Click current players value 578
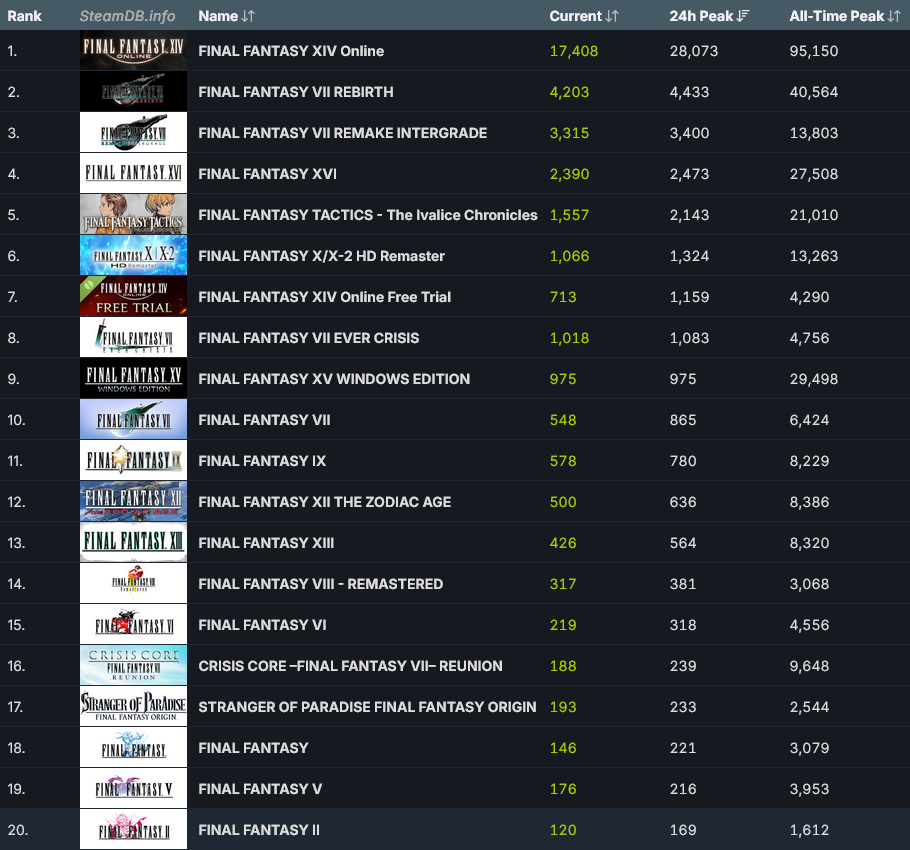This screenshot has height=850, width=910. pos(563,461)
